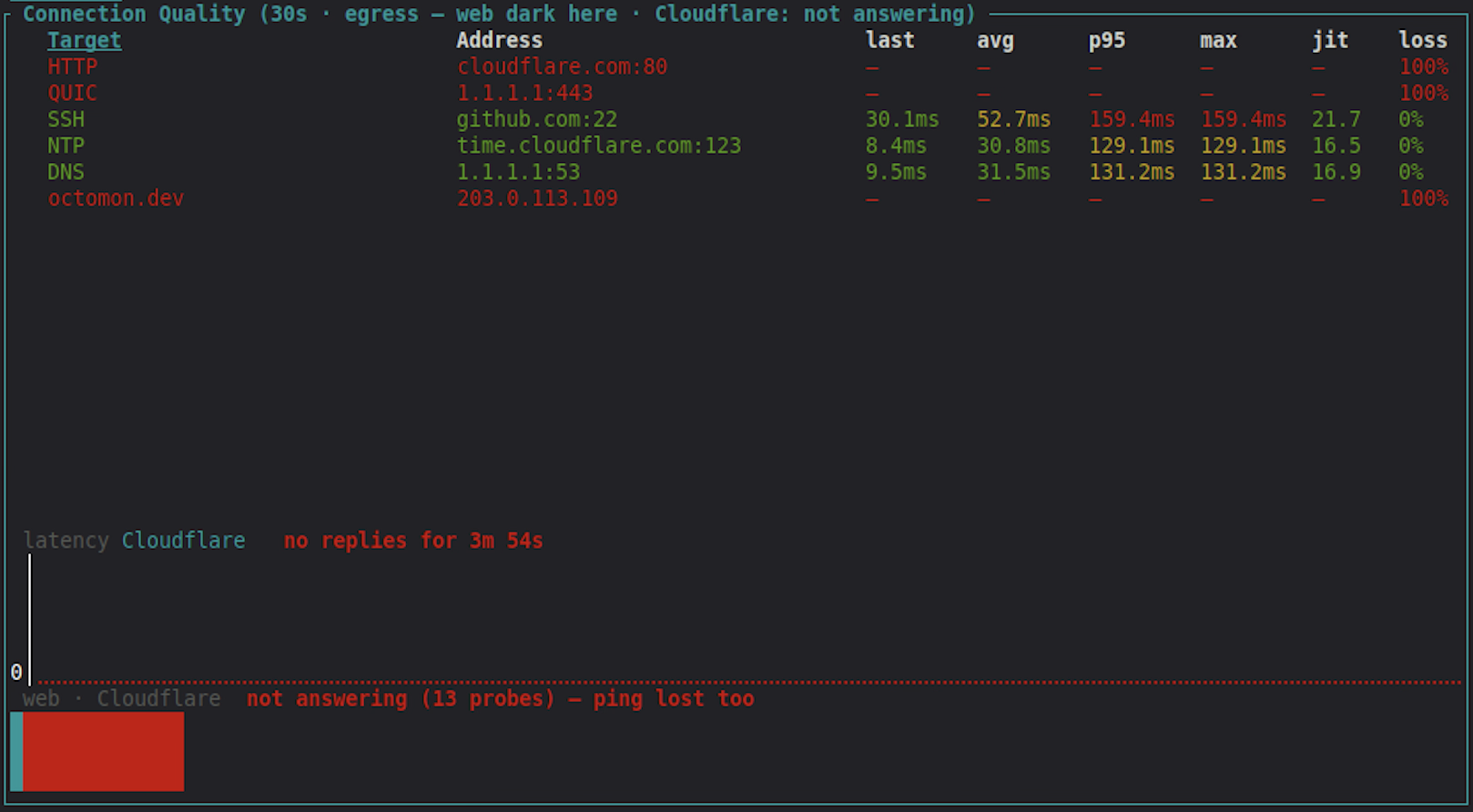Click the HTTP row 100% loss value

click(x=1424, y=66)
